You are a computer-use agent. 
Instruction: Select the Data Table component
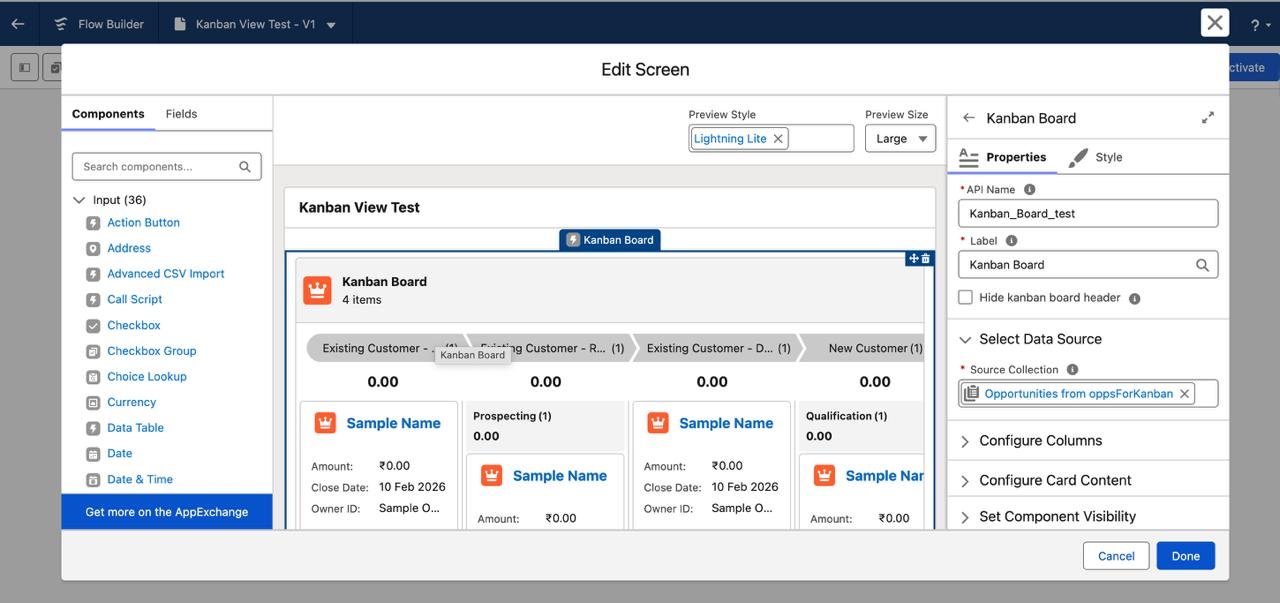tap(135, 428)
